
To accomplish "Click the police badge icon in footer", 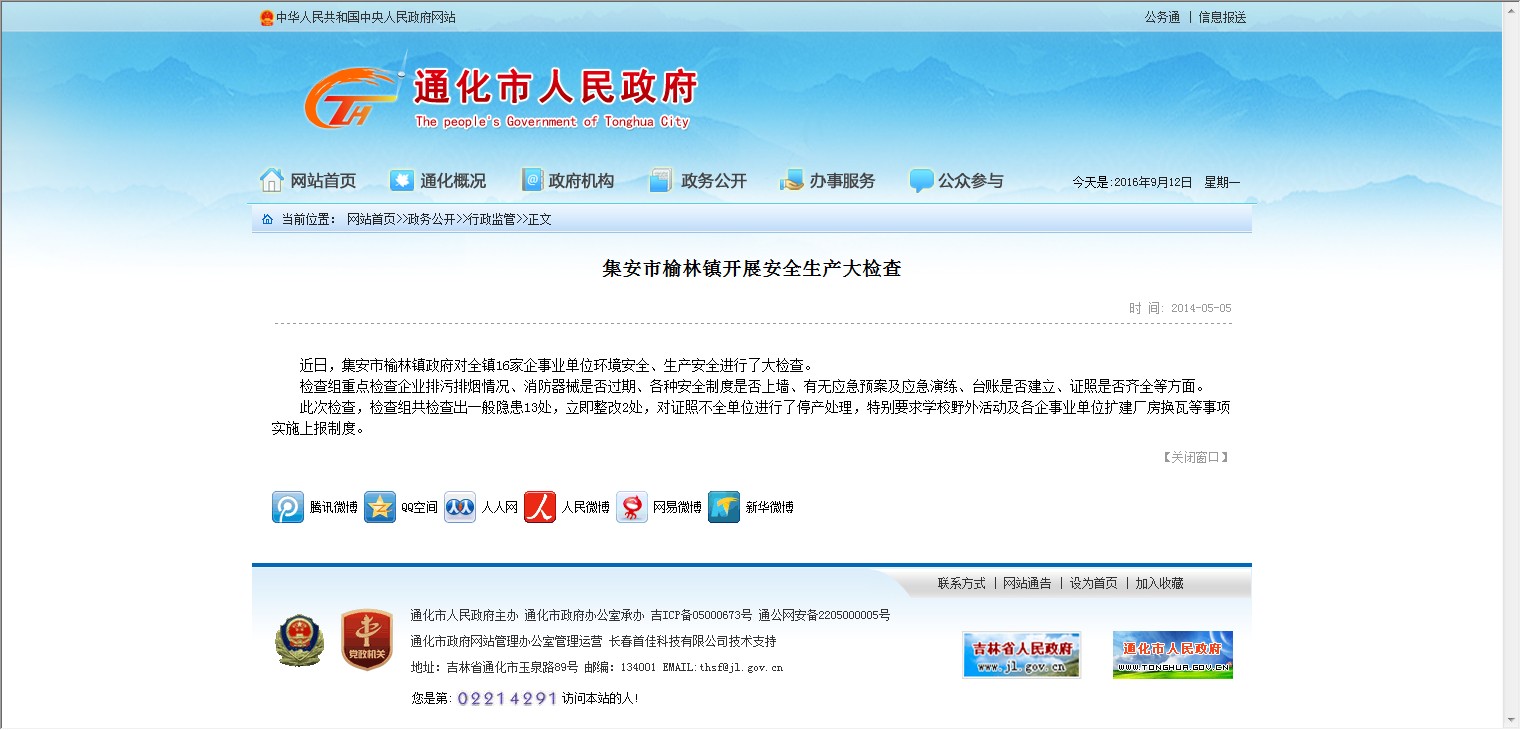I will 299,640.
